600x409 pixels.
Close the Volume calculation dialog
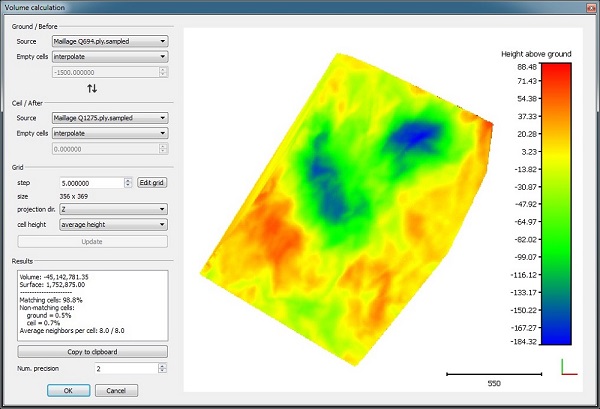592,8
